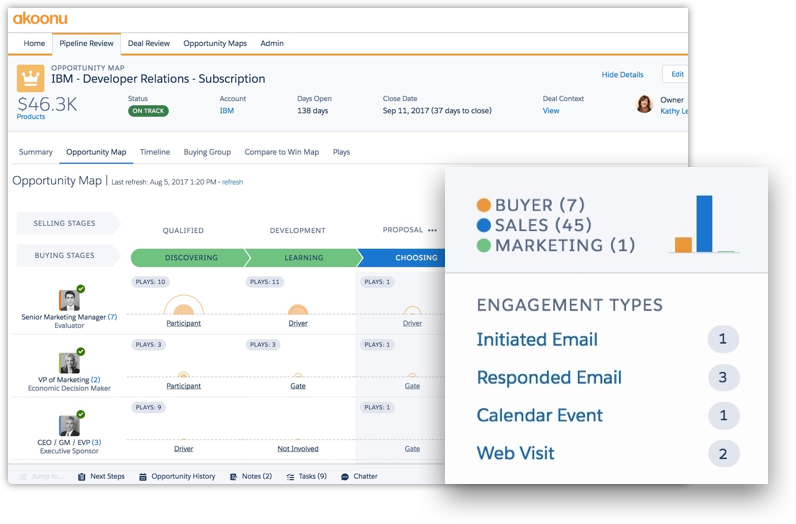Click the green Marketing legend dot

pos(484,246)
